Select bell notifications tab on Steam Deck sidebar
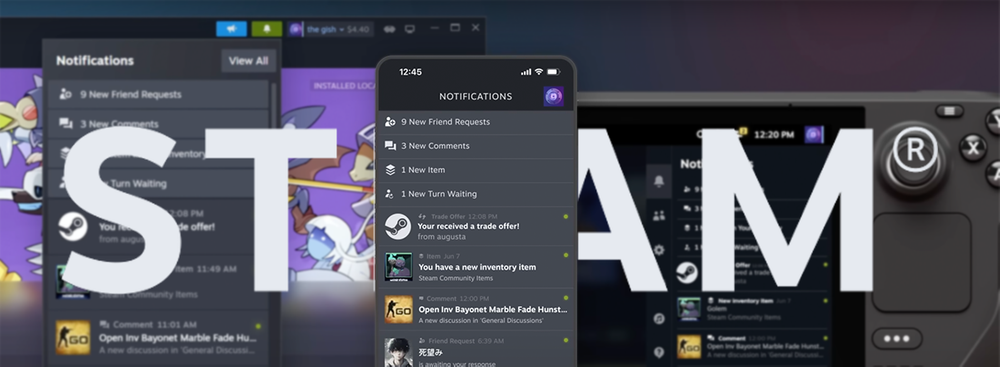This screenshot has width=1000, height=367. [x=659, y=181]
